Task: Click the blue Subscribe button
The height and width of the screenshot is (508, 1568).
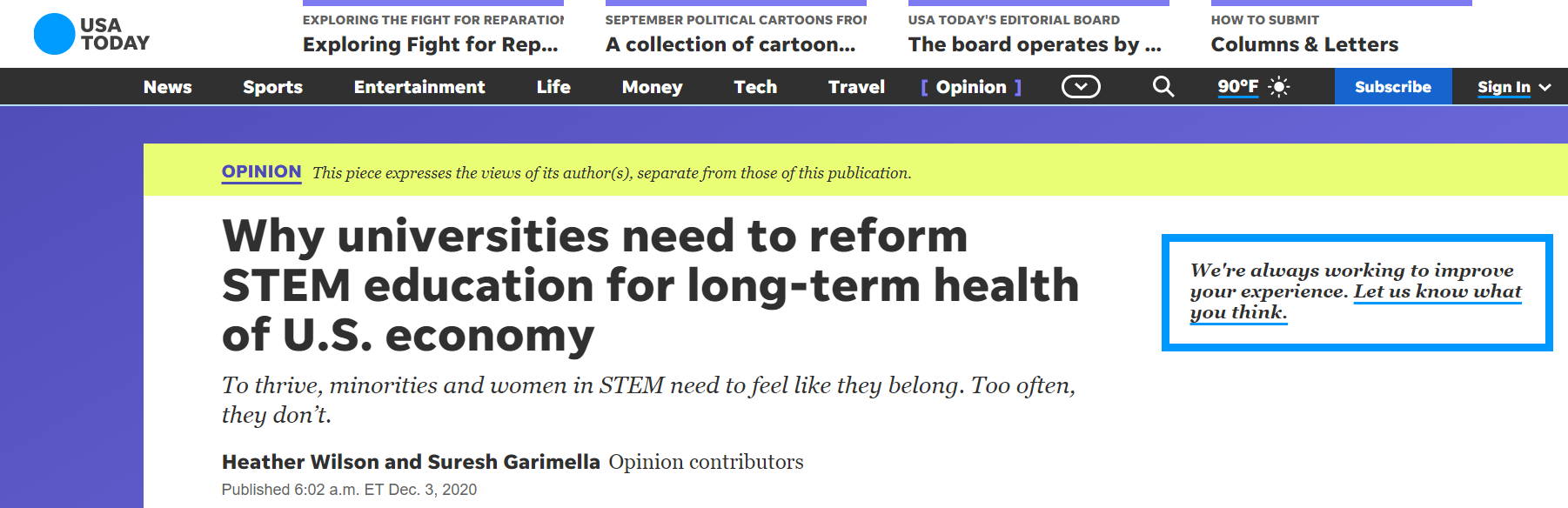Action: tap(1393, 86)
